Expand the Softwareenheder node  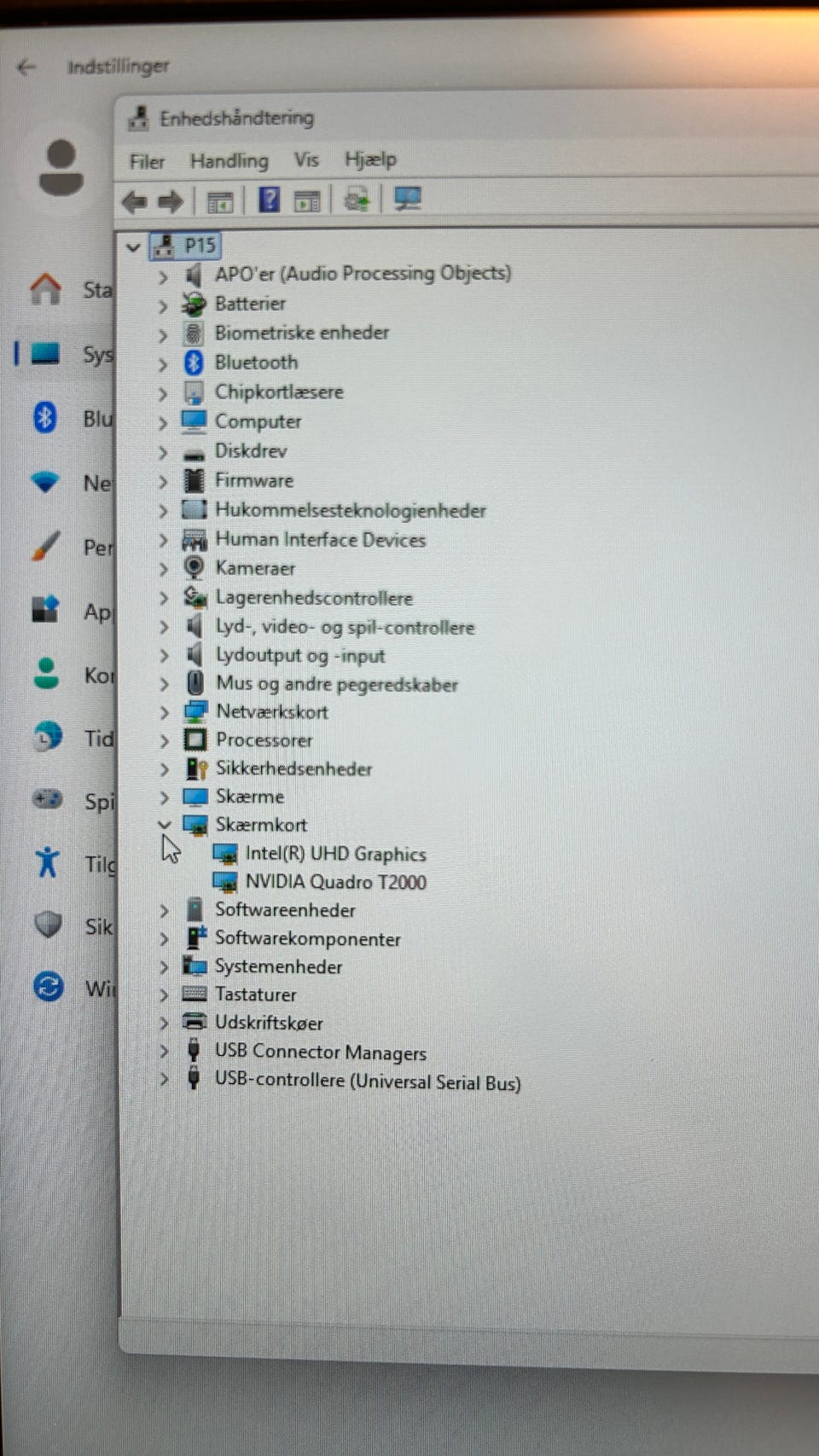(164, 911)
